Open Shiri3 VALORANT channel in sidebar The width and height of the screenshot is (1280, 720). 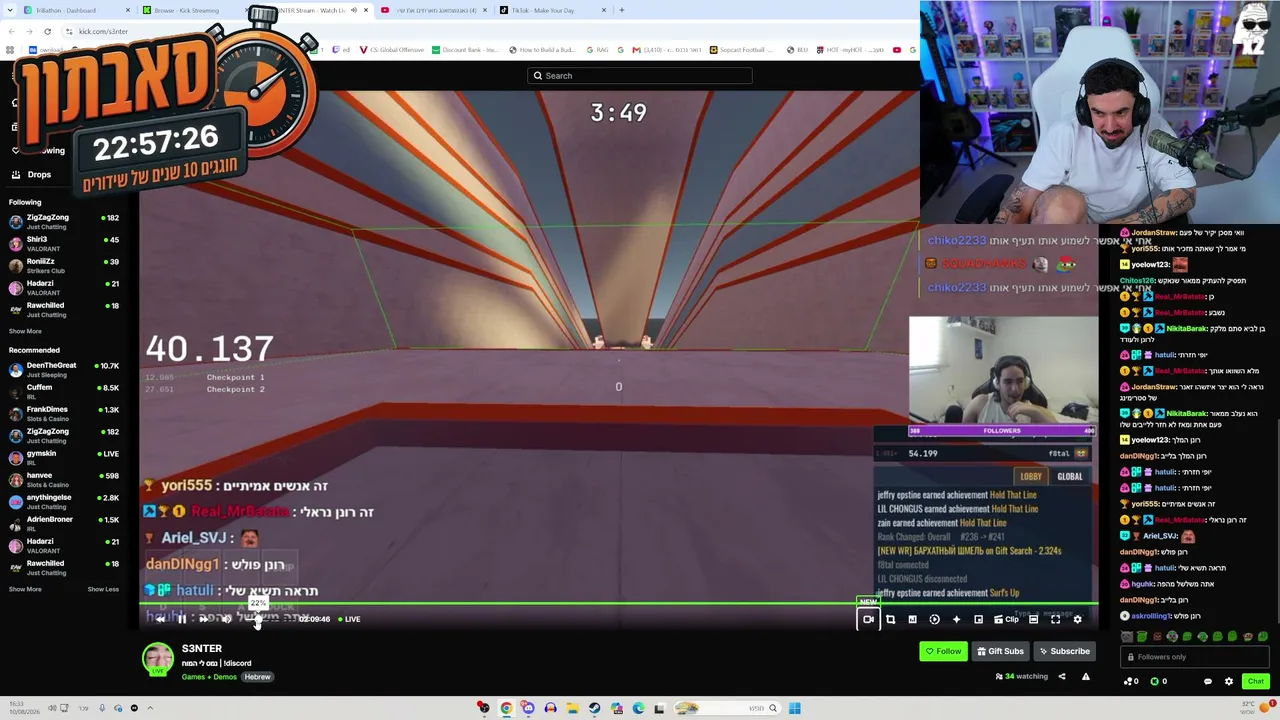point(64,243)
